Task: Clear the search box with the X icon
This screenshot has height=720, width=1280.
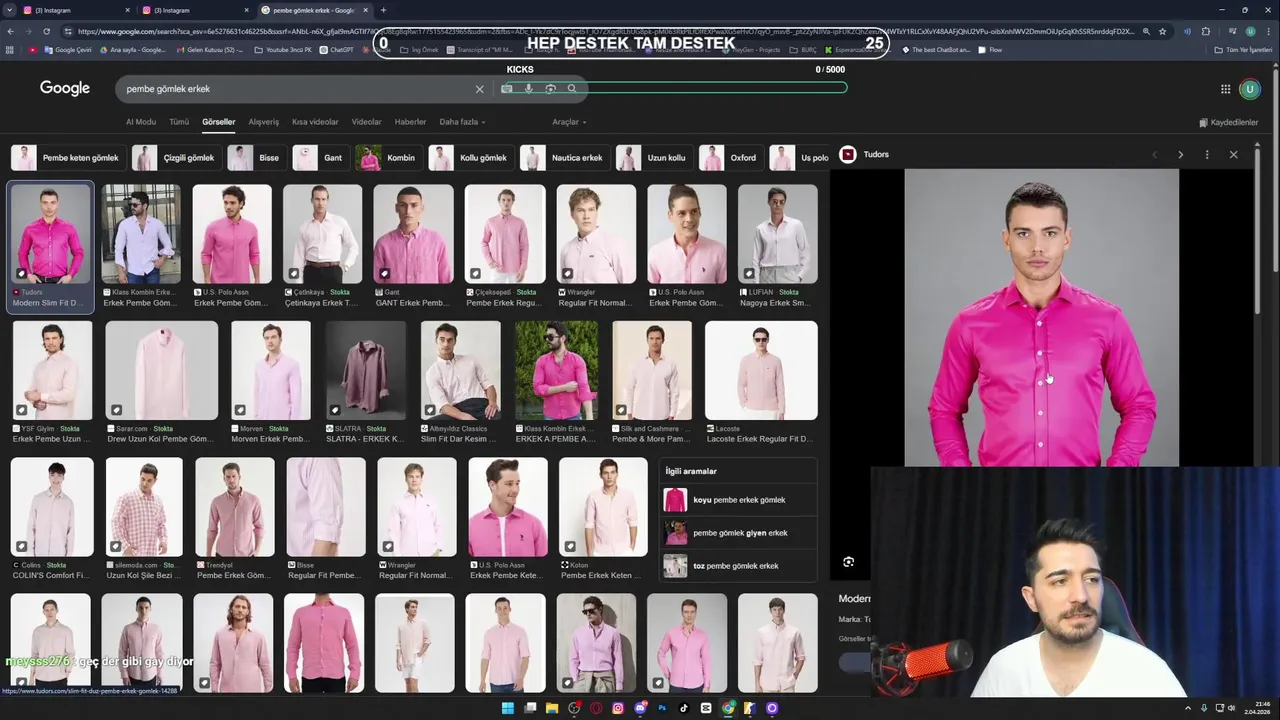Action: 479,89
